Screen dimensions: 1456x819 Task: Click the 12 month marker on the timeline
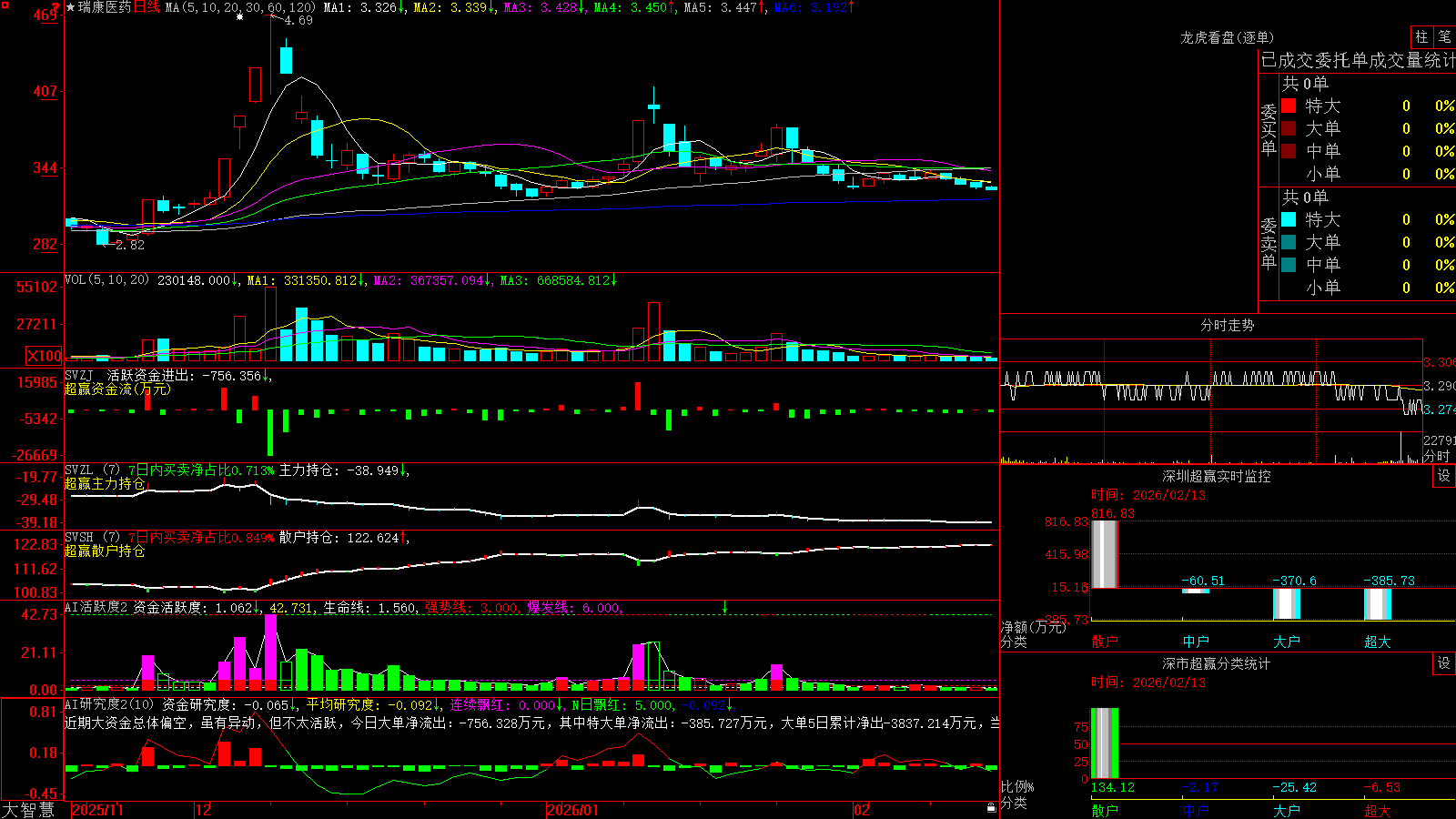(x=204, y=810)
